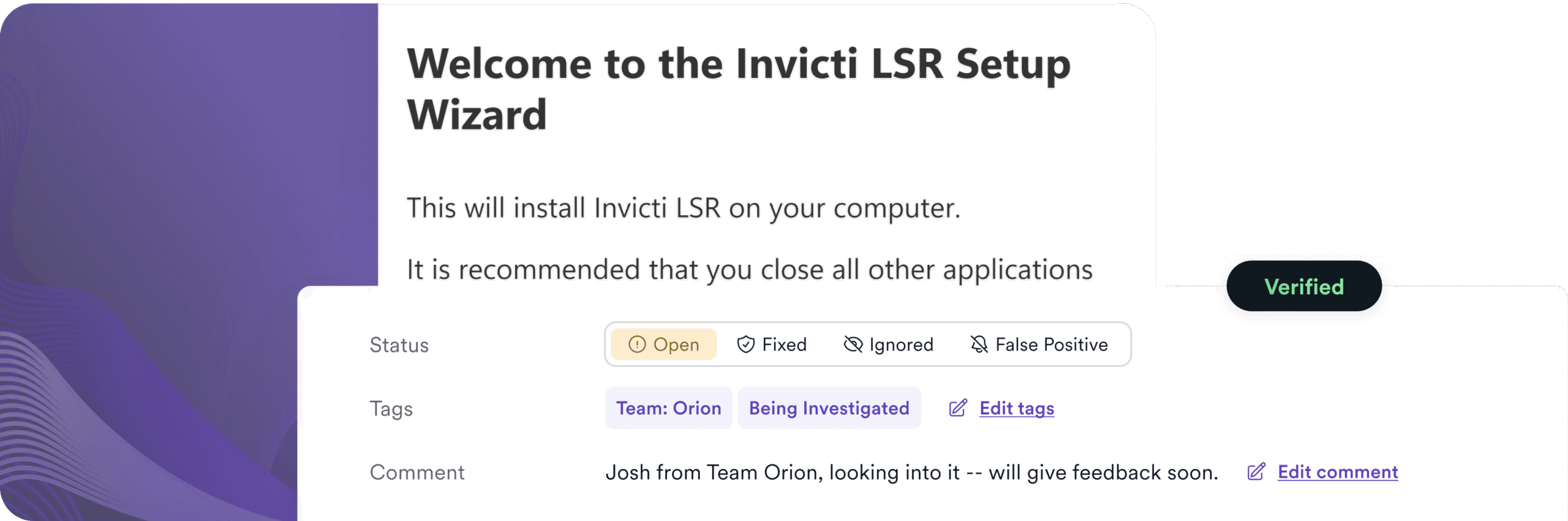1568x521 pixels.
Task: Select the Open status label
Action: point(676,344)
